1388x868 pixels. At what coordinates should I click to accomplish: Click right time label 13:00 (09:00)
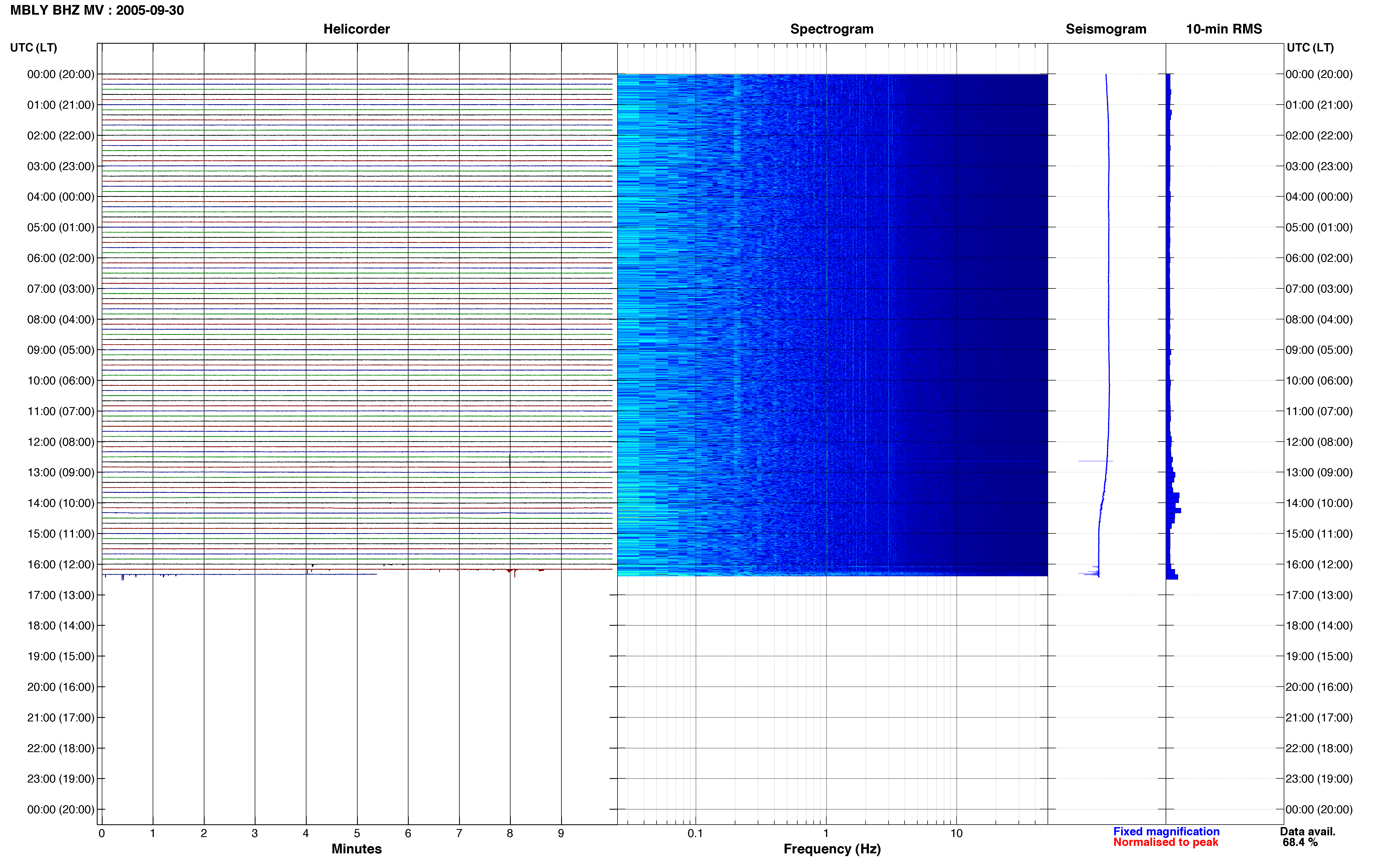click(x=1319, y=473)
